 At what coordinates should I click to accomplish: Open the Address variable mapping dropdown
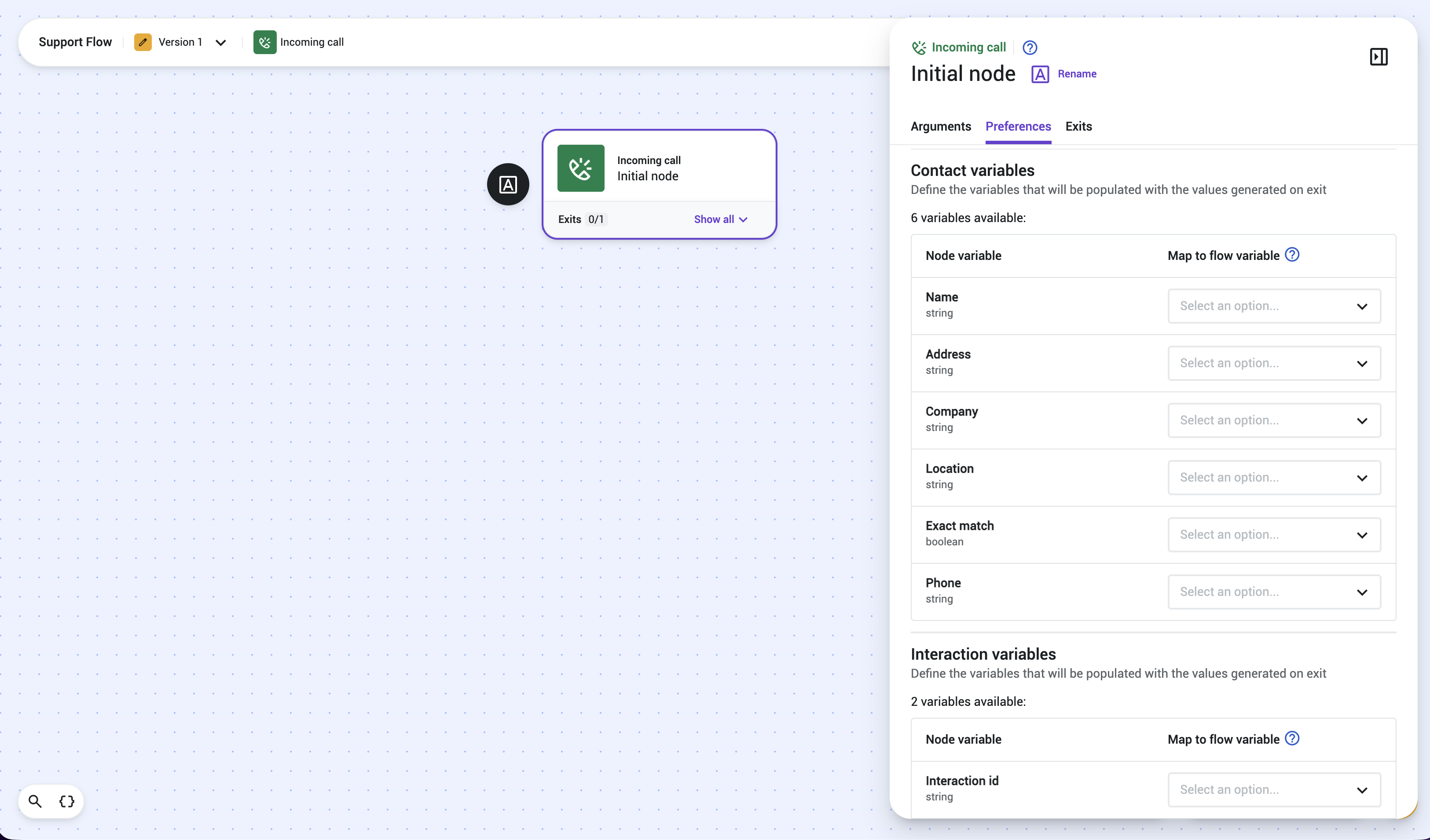[1274, 363]
